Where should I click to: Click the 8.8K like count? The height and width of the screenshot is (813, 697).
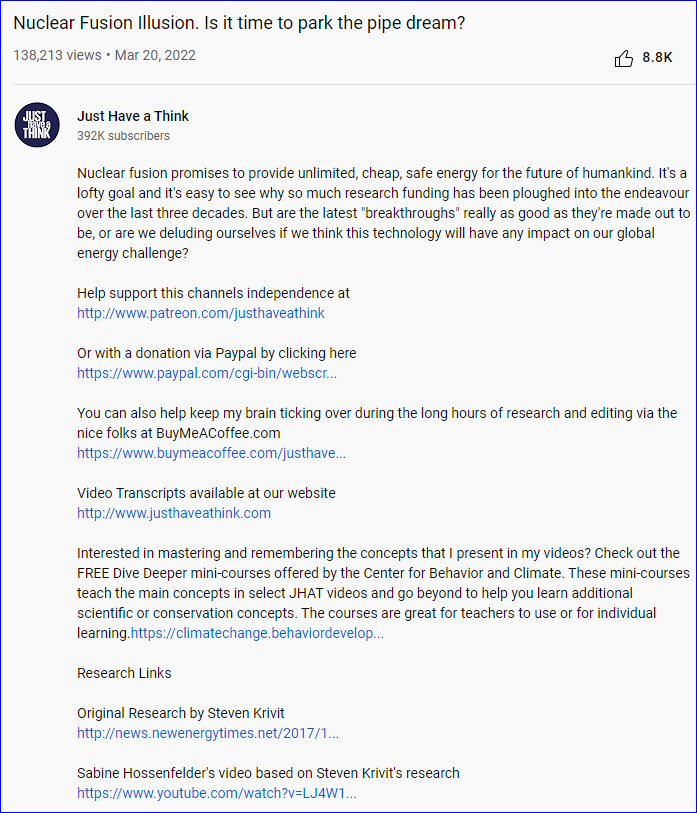657,58
